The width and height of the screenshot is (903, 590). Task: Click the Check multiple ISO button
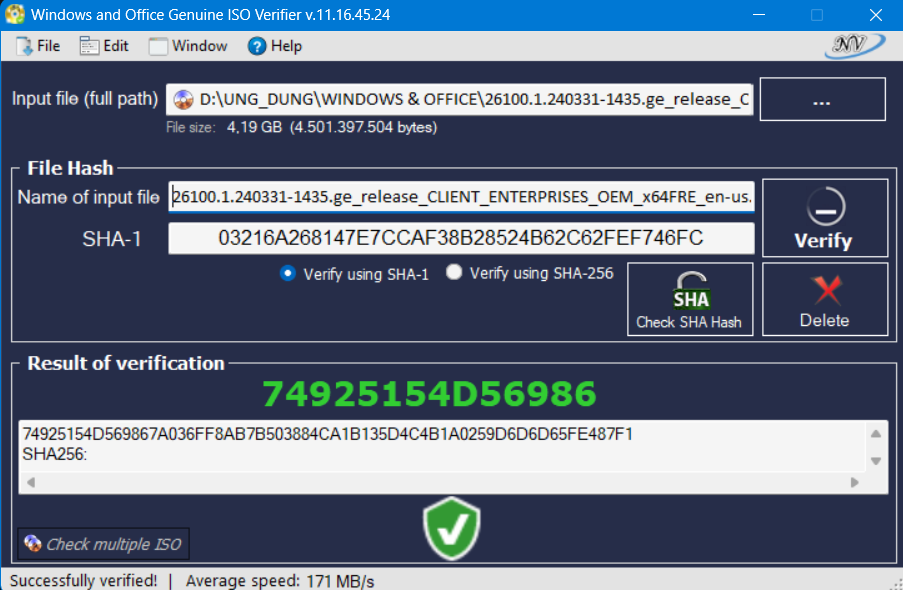tap(103, 544)
